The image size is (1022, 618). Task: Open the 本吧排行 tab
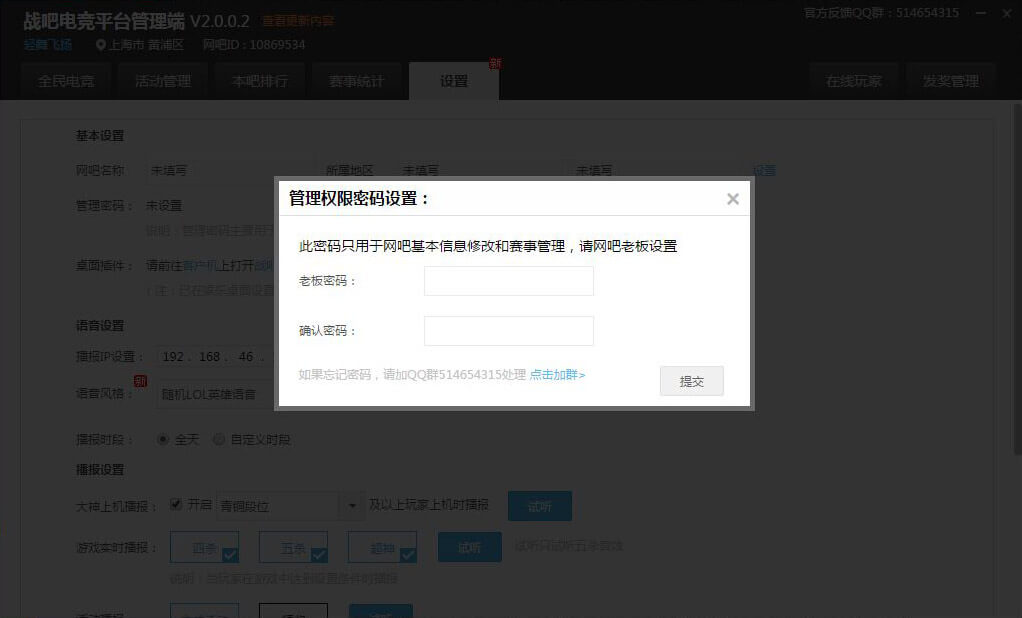click(x=260, y=81)
